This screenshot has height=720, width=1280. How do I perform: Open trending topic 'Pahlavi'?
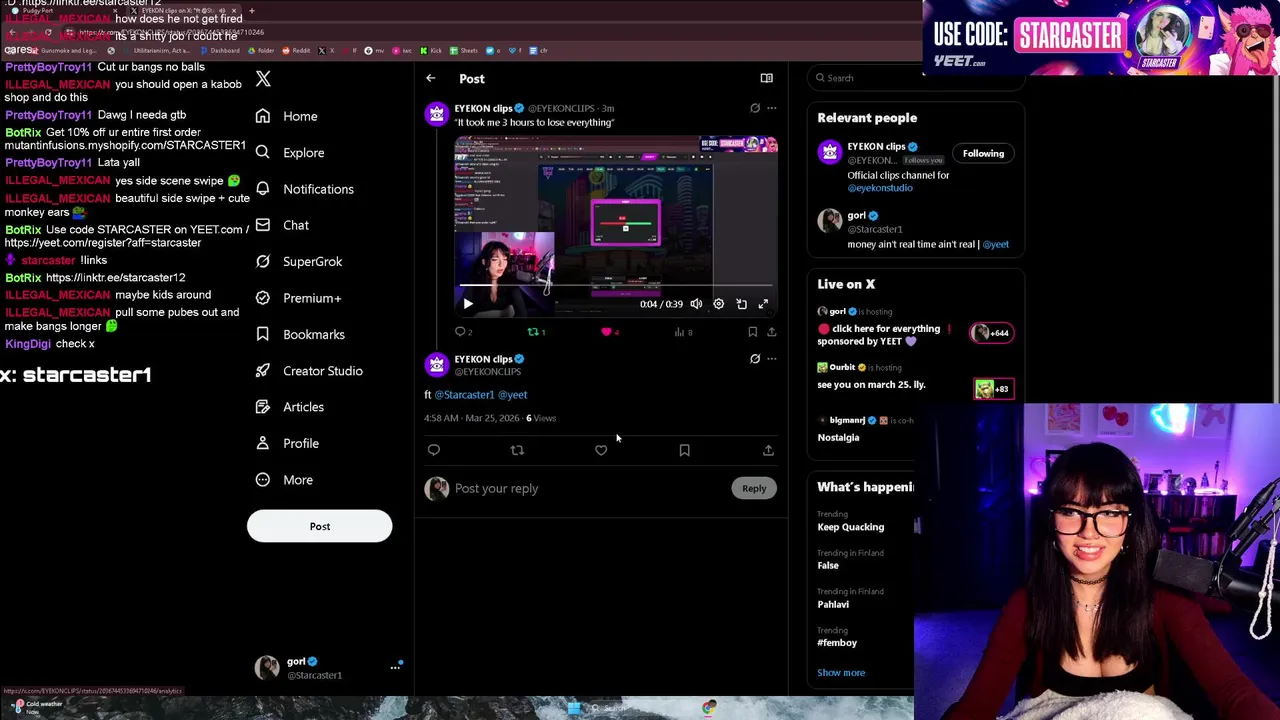pos(833,604)
